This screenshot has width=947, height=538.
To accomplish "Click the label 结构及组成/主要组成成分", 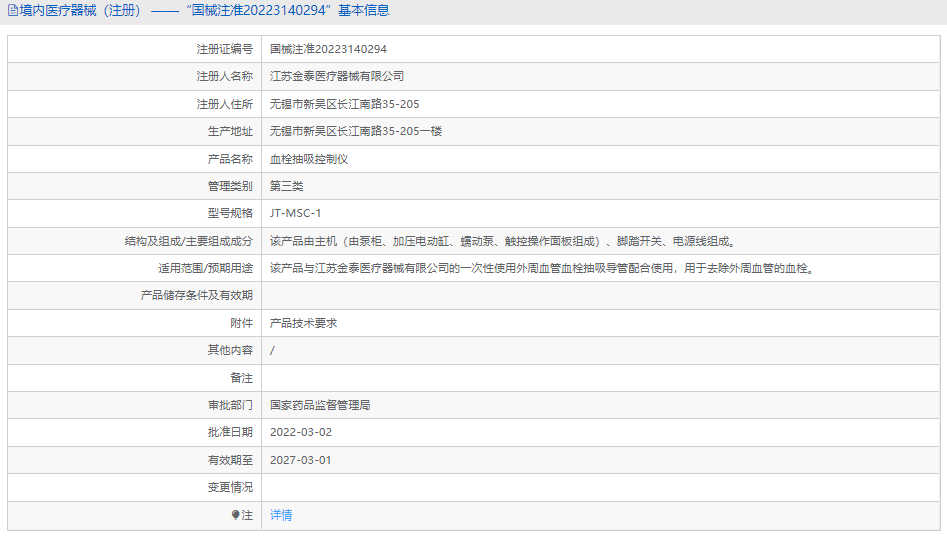I will coord(188,241).
